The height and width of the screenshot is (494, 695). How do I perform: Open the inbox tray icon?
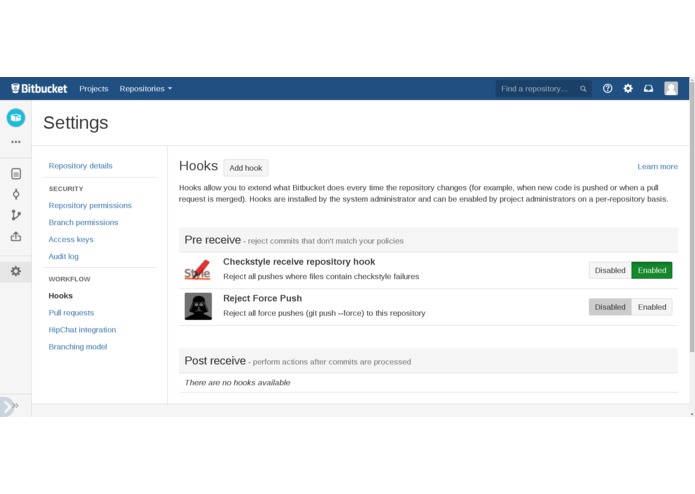[648, 89]
